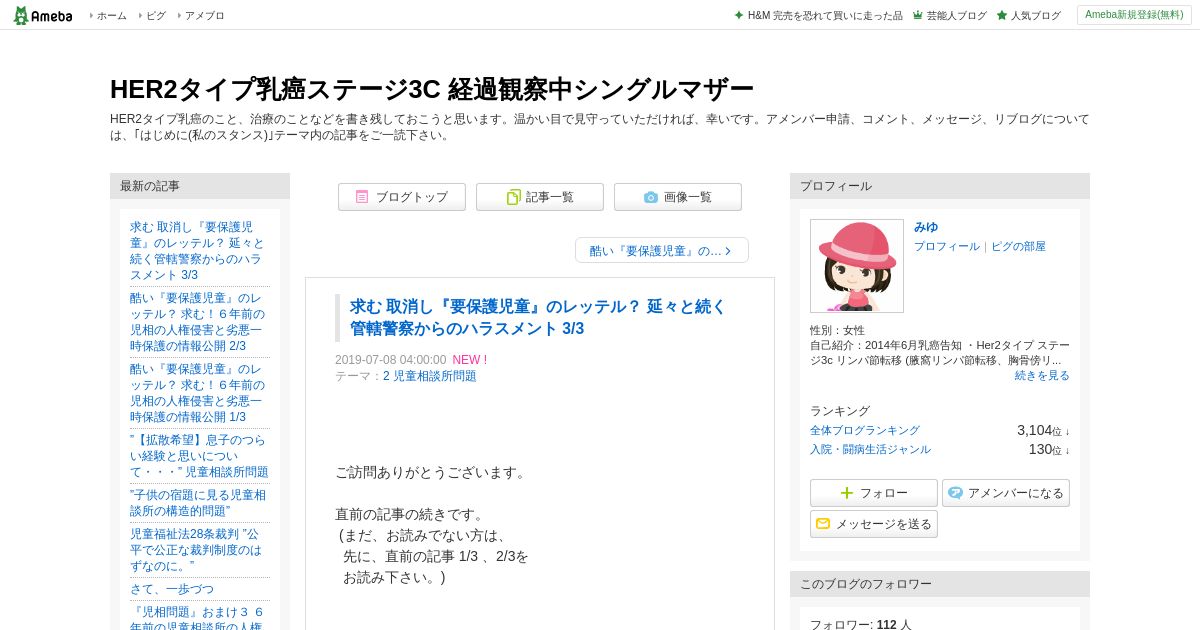Image resolution: width=1200 pixels, height=630 pixels.
Task: Go to 記事一覧 tab
Action: (540, 197)
